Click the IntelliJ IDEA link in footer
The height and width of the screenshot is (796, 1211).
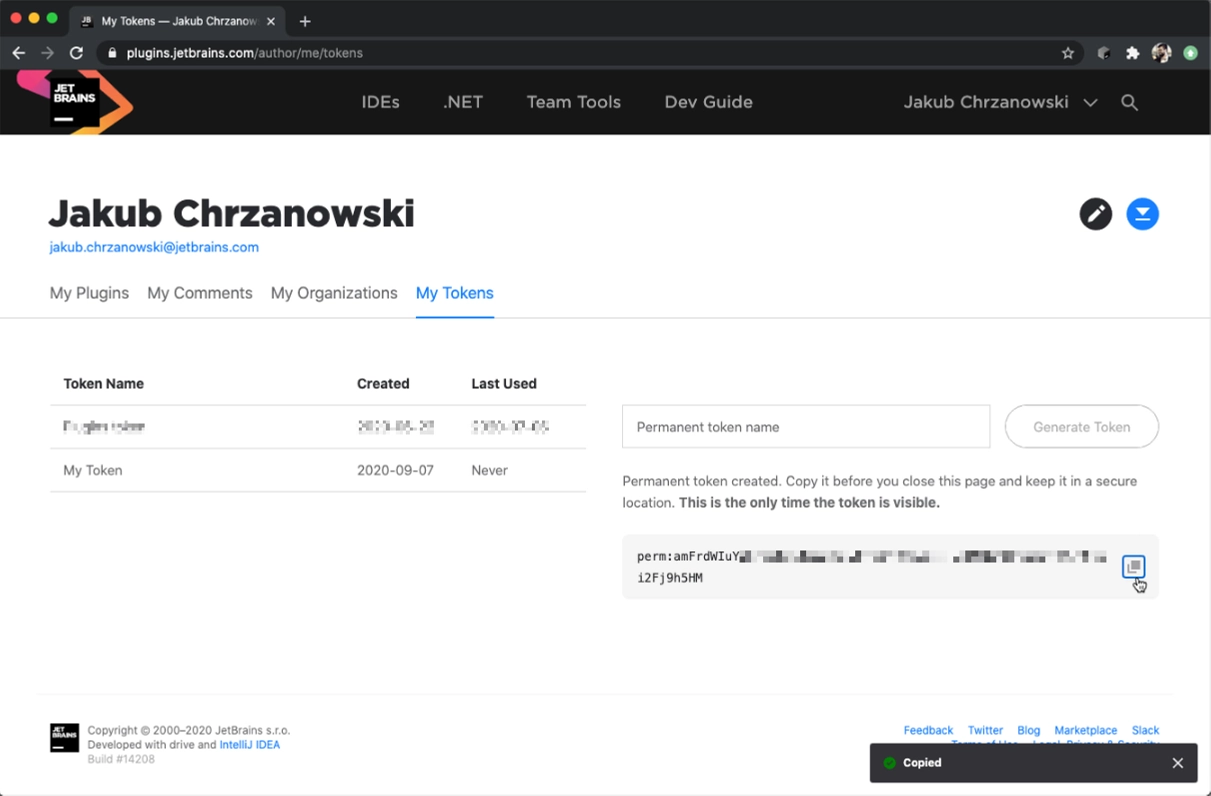pyautogui.click(x=250, y=745)
